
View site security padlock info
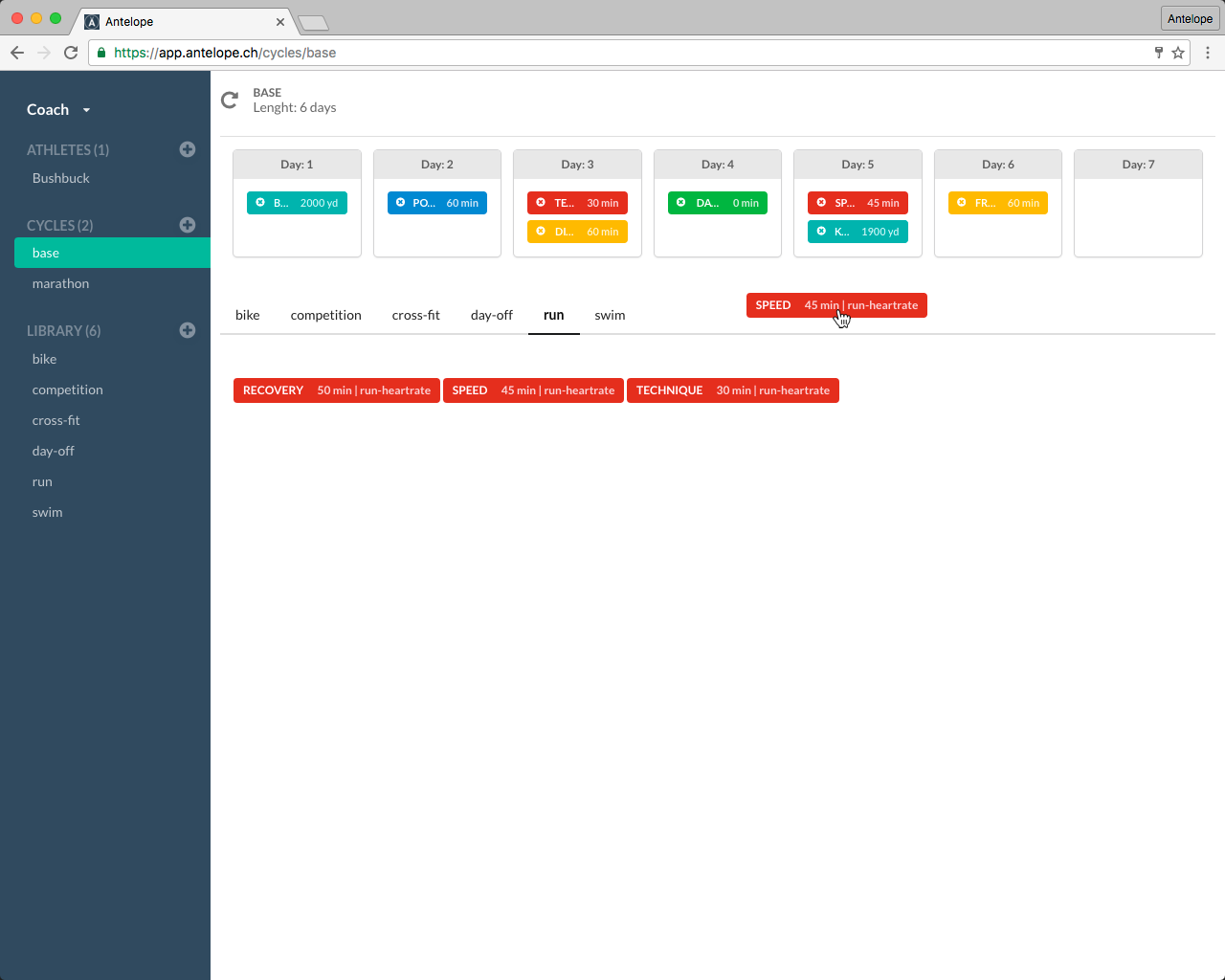[101, 53]
